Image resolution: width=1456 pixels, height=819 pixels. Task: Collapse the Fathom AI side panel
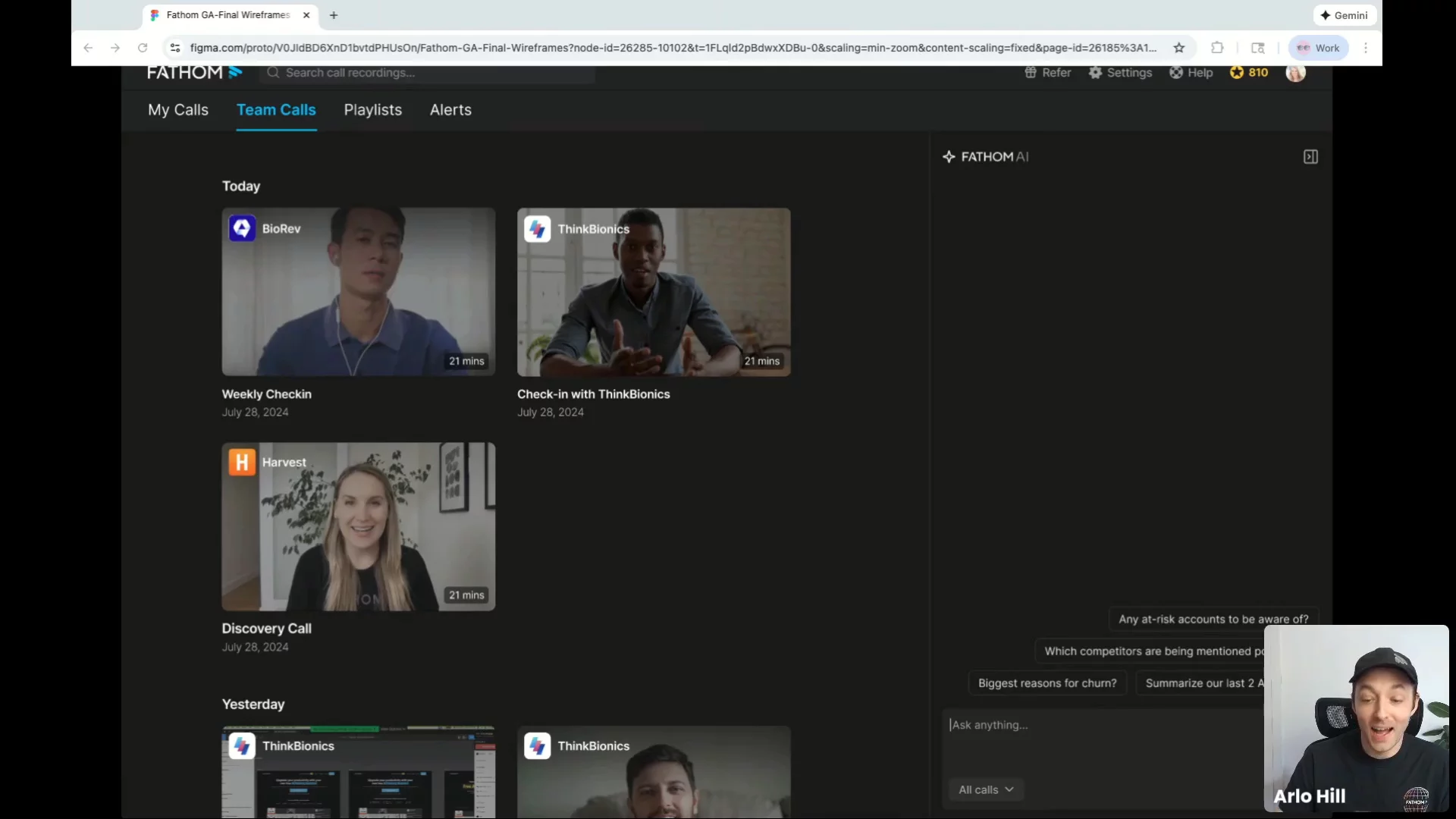point(1310,157)
